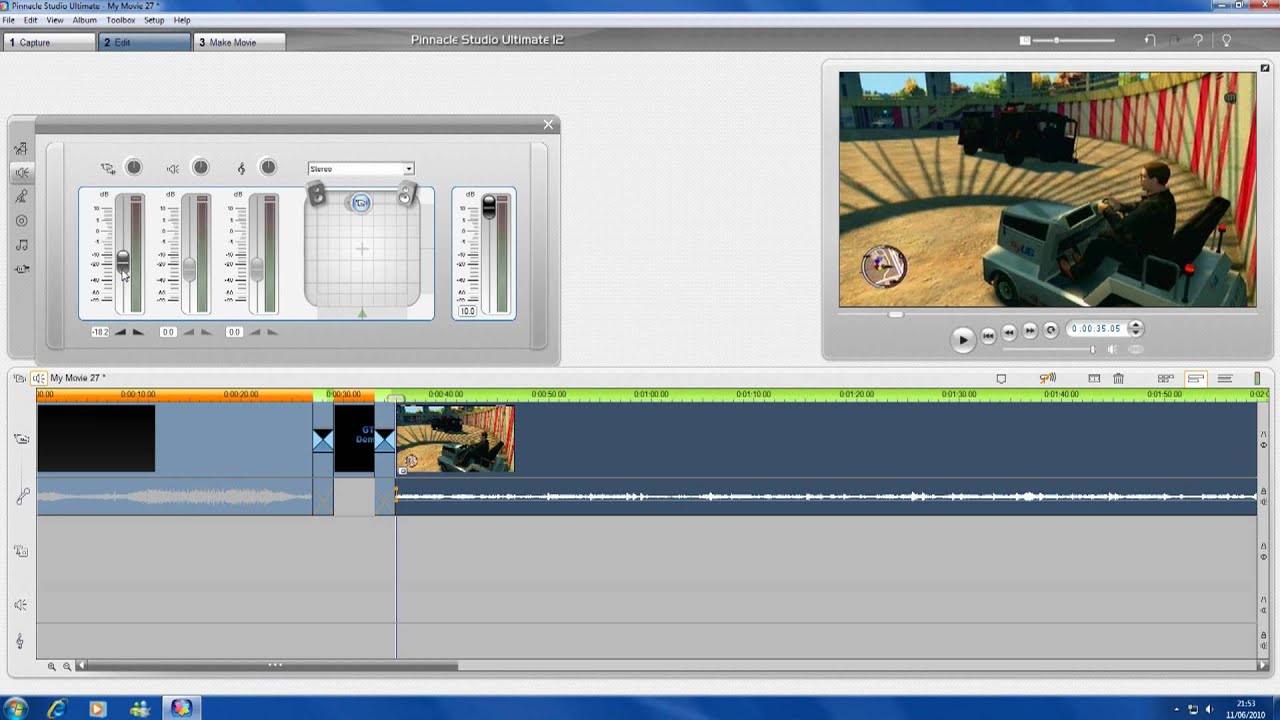Increment the timecode counter with the up arrow
The width and height of the screenshot is (1280, 720).
tap(1134, 325)
